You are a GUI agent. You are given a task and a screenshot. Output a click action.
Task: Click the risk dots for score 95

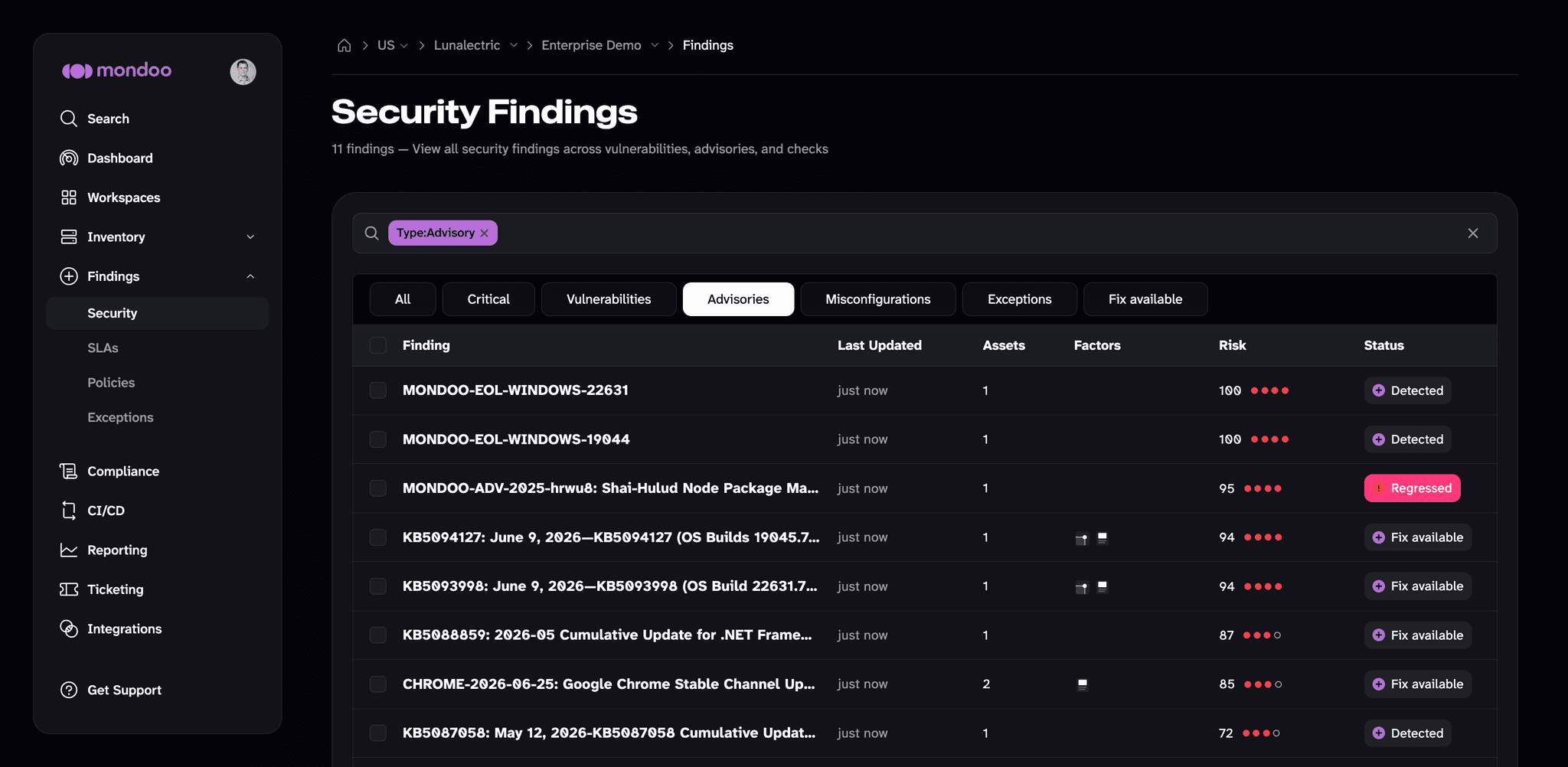1263,488
